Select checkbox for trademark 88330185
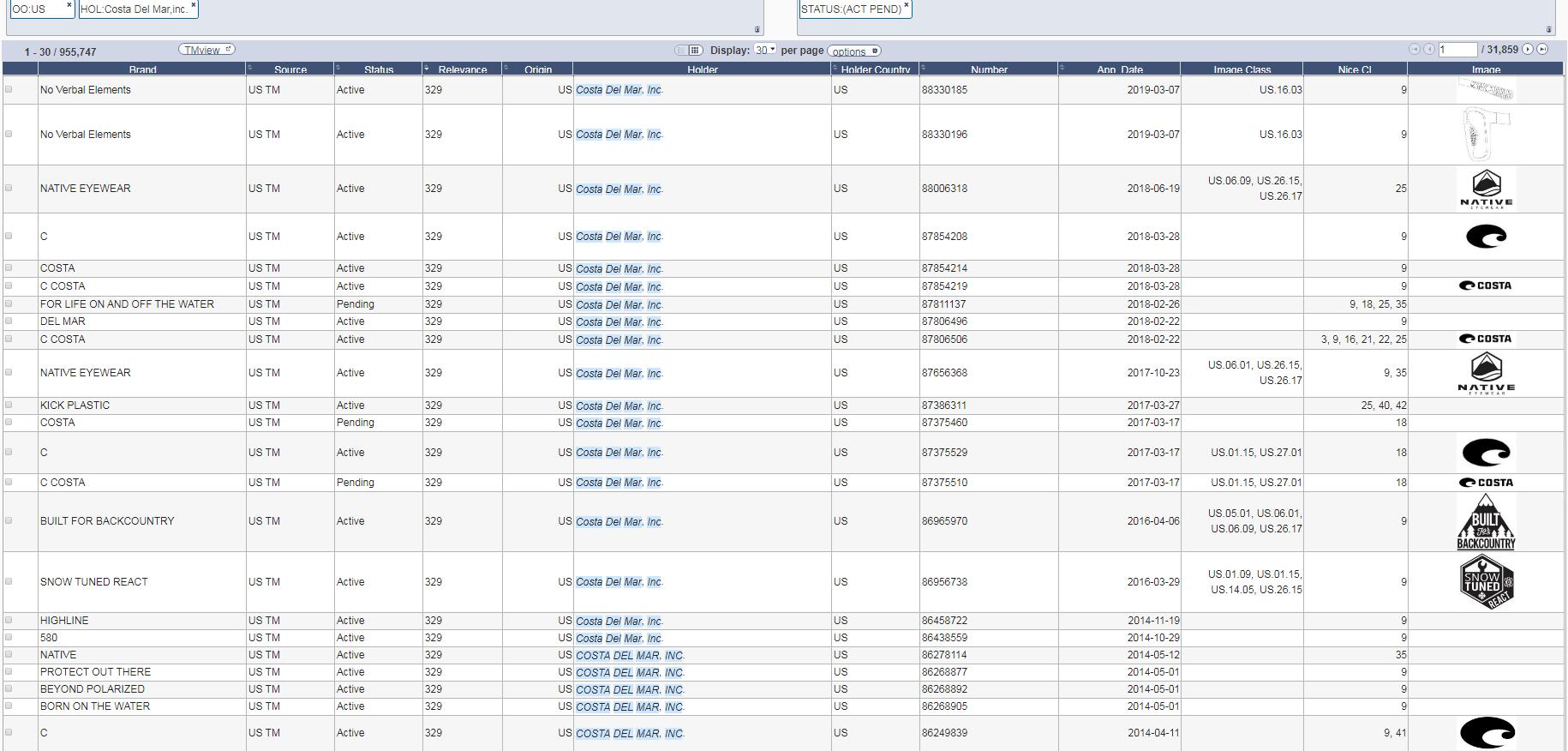Image resolution: width=1568 pixels, height=751 pixels. coord(9,89)
